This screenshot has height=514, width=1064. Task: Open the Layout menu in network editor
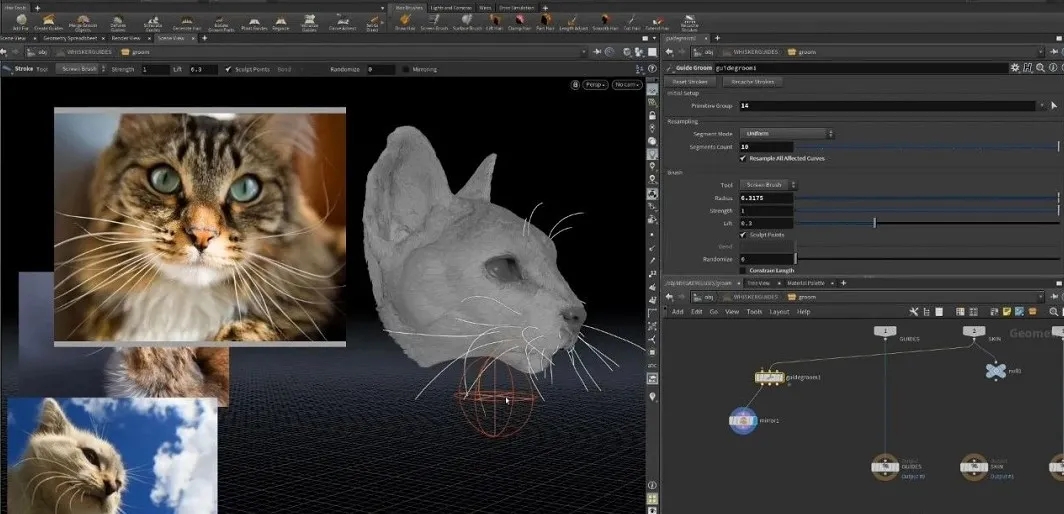coord(779,312)
